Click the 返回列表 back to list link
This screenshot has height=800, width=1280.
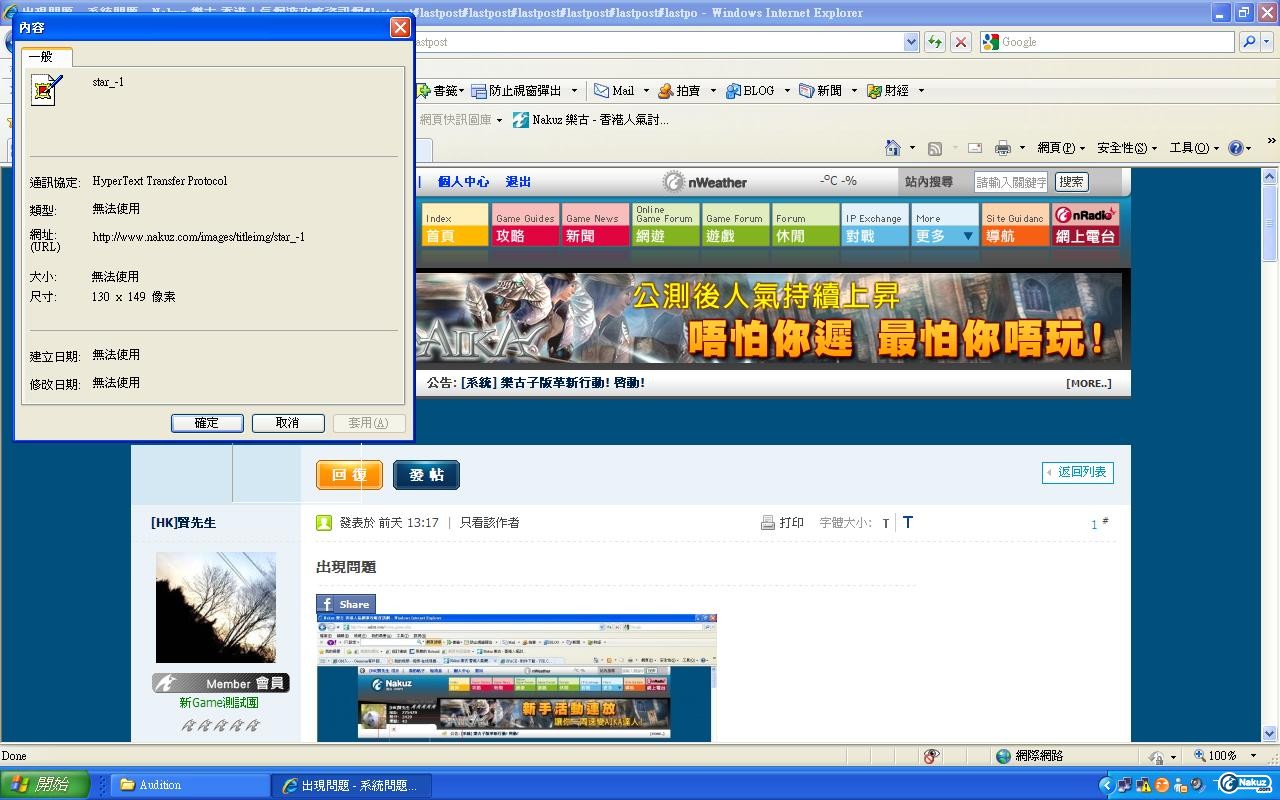[x=1078, y=472]
